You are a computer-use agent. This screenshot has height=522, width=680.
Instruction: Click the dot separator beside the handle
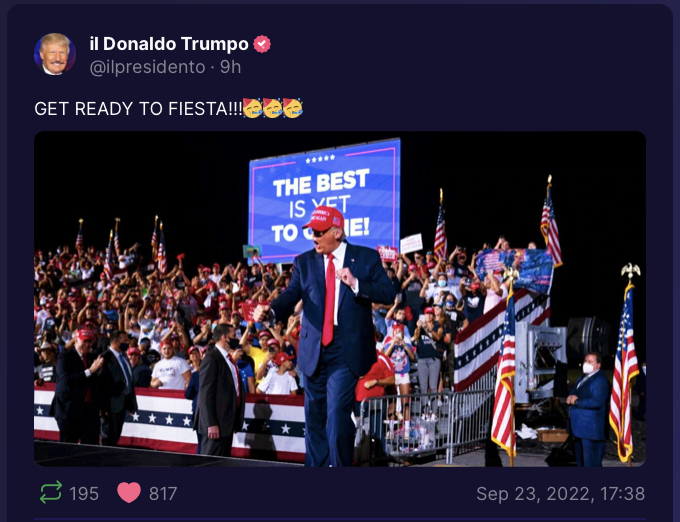click(x=212, y=68)
